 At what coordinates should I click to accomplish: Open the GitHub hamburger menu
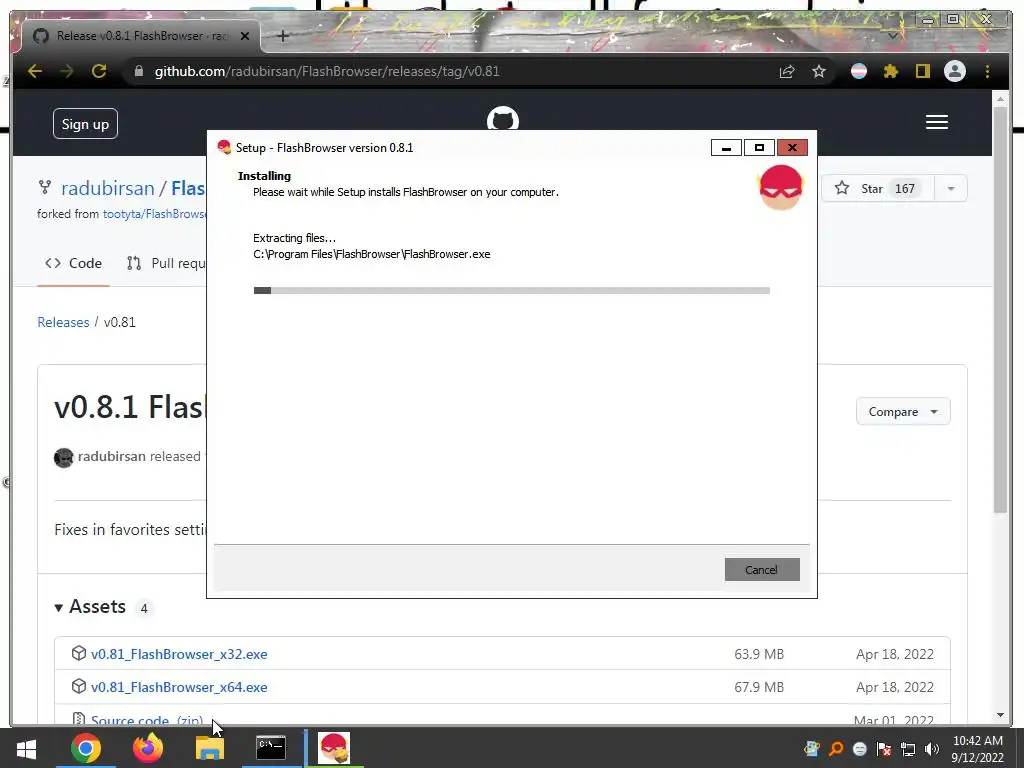click(x=936, y=122)
